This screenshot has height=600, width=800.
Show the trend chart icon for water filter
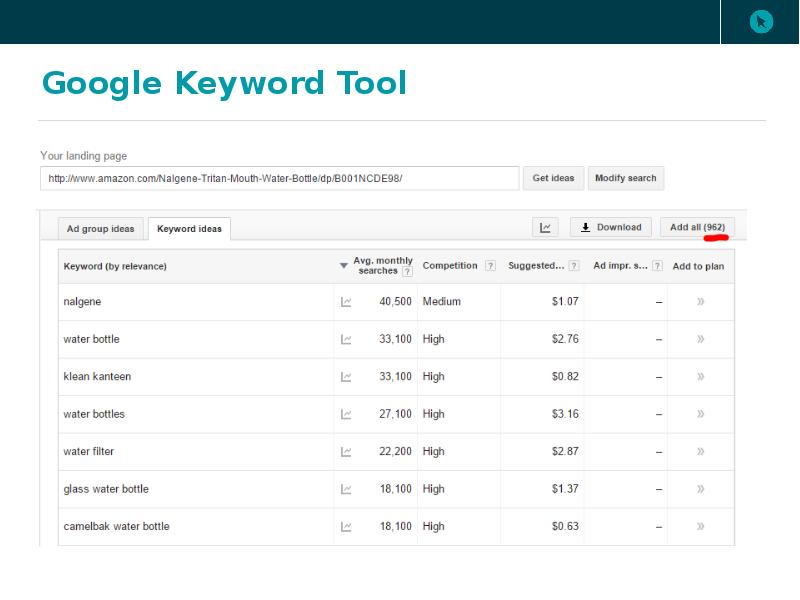[x=346, y=452]
